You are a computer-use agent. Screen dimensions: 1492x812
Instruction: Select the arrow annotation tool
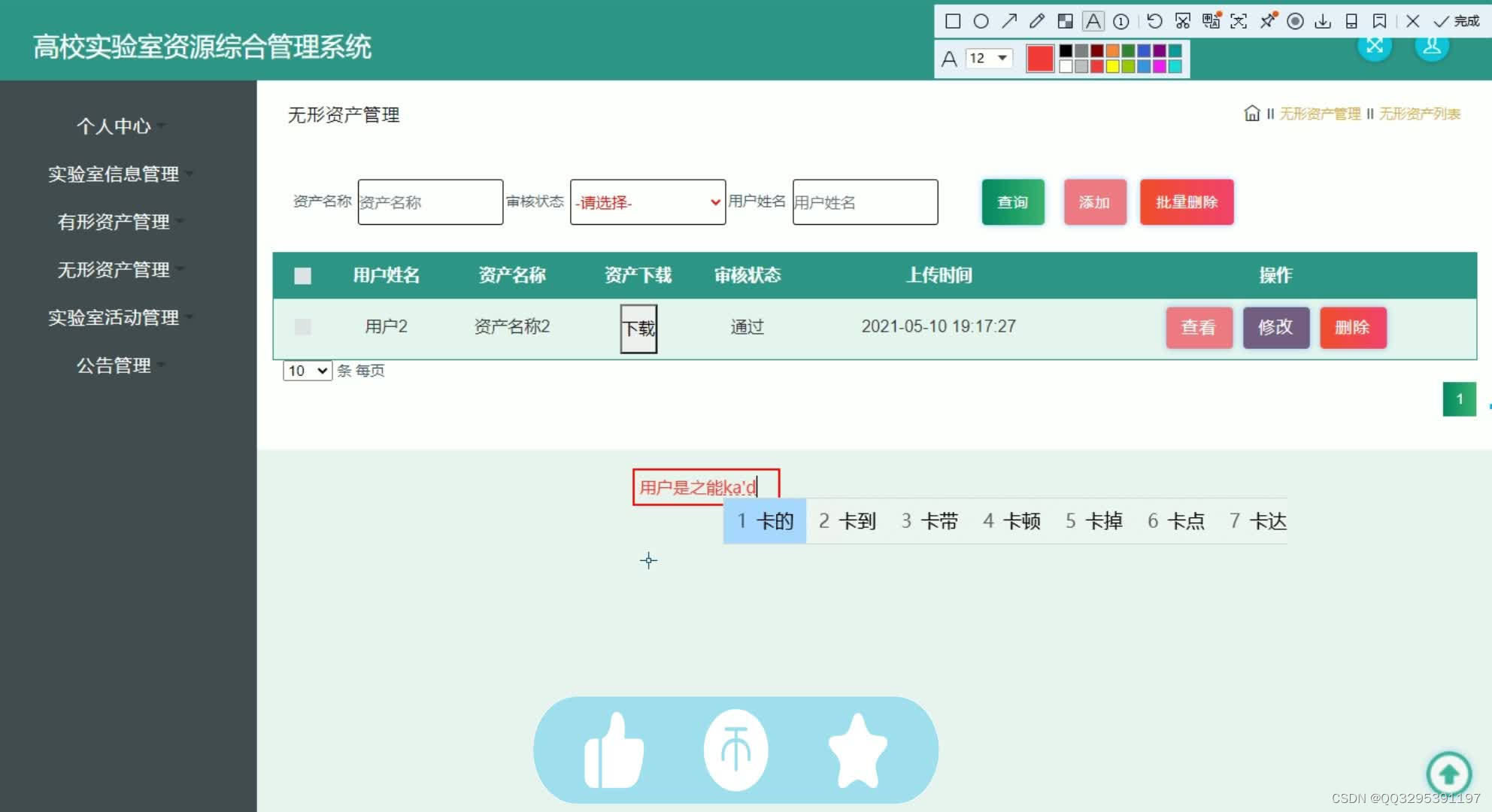click(1009, 21)
